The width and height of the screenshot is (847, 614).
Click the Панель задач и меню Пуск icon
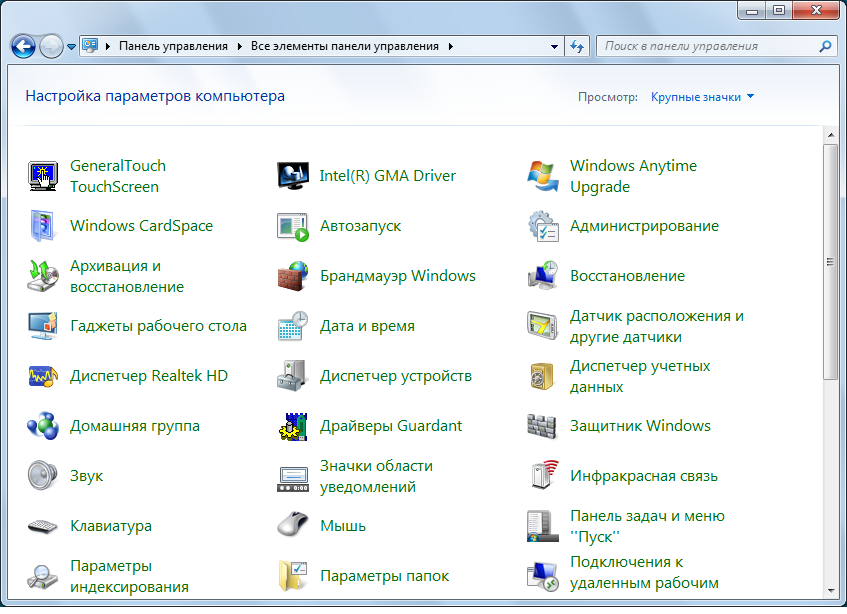tap(543, 526)
